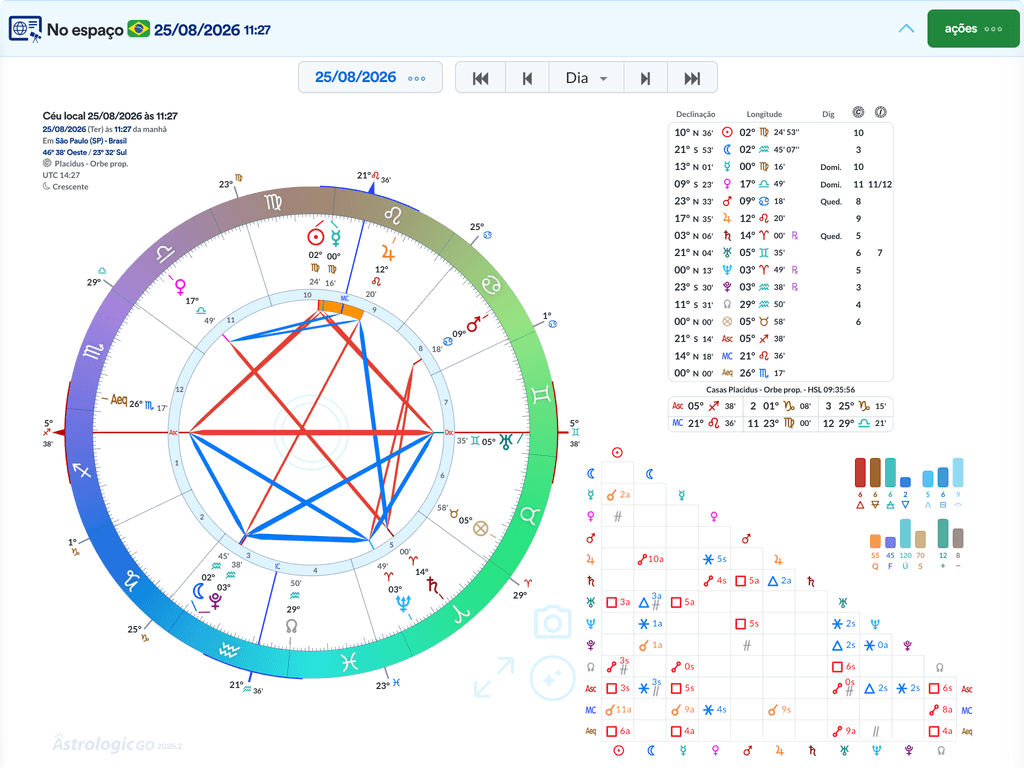Click the red fire-element bar in the chart
The height and width of the screenshot is (768, 1024).
coord(860,472)
